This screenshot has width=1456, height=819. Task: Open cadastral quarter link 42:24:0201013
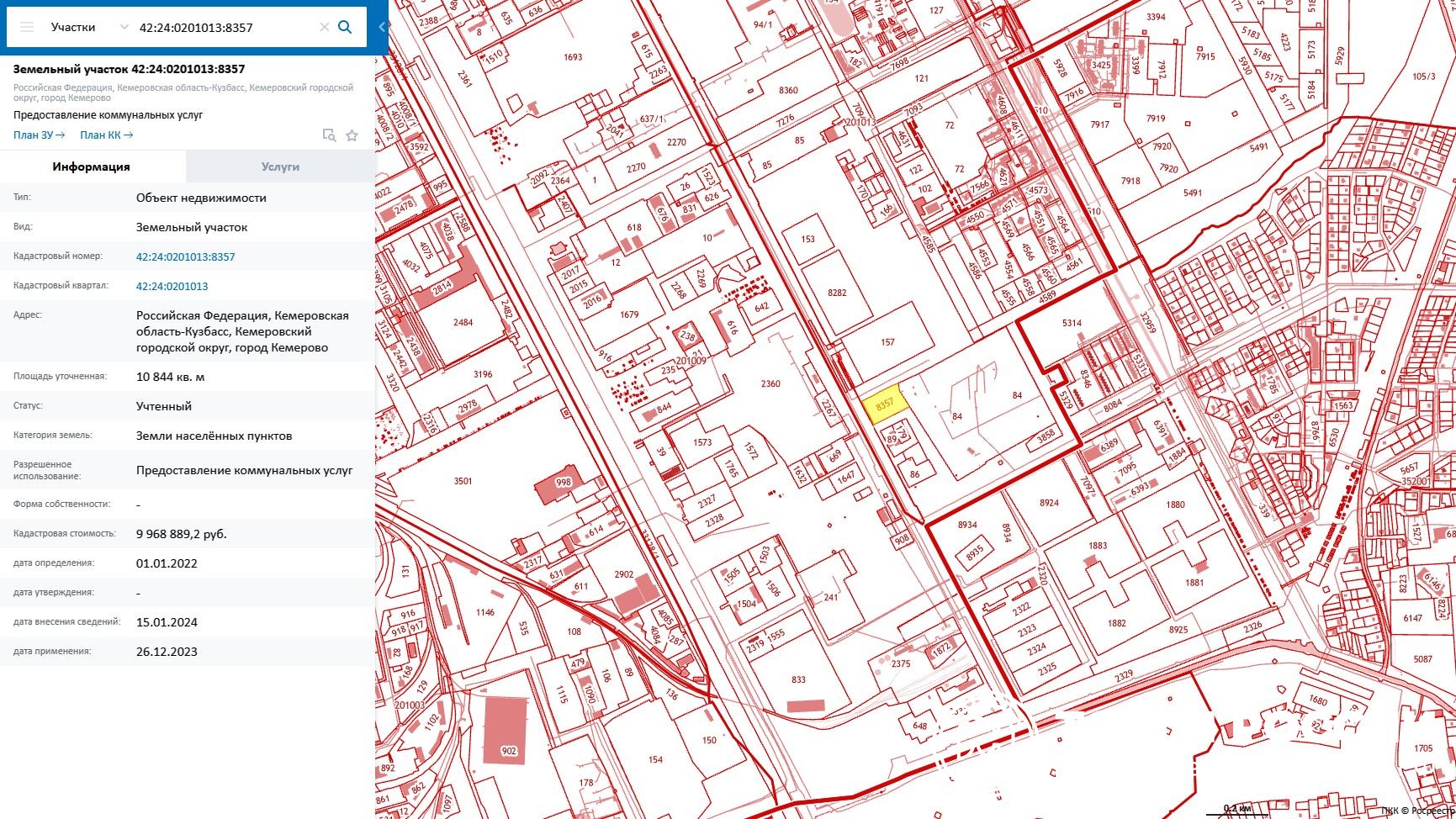click(172, 286)
